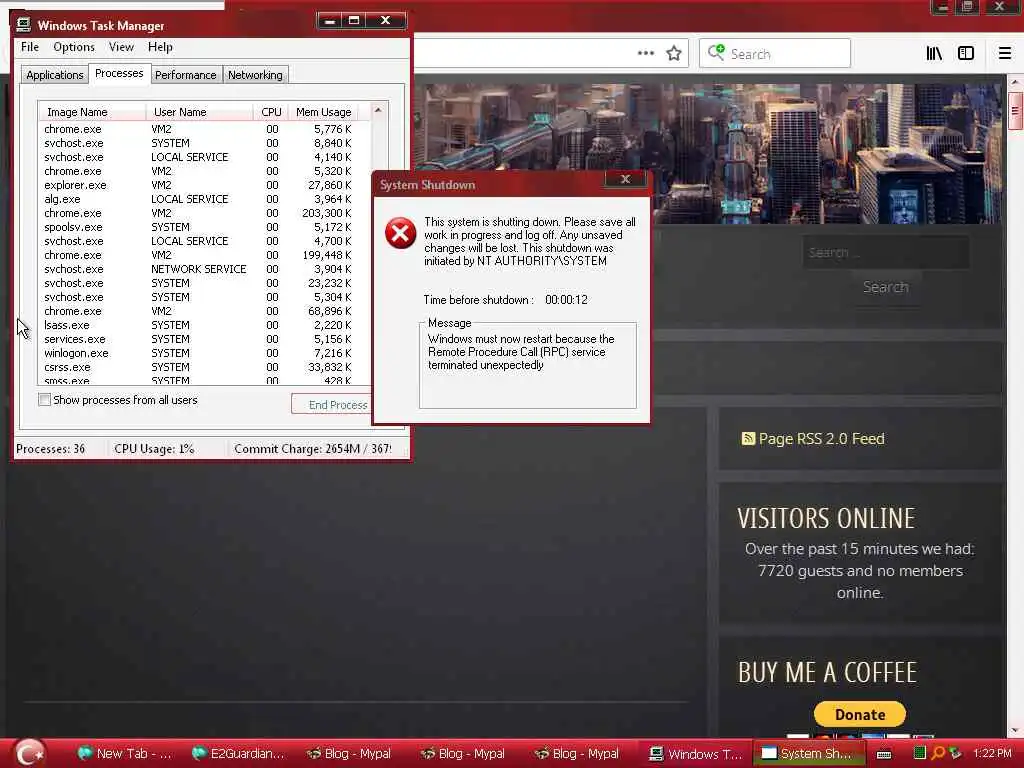Click the RSS feed icon beside Page RSS 2.0 Feed
This screenshot has width=1024, height=768.
[x=748, y=438]
